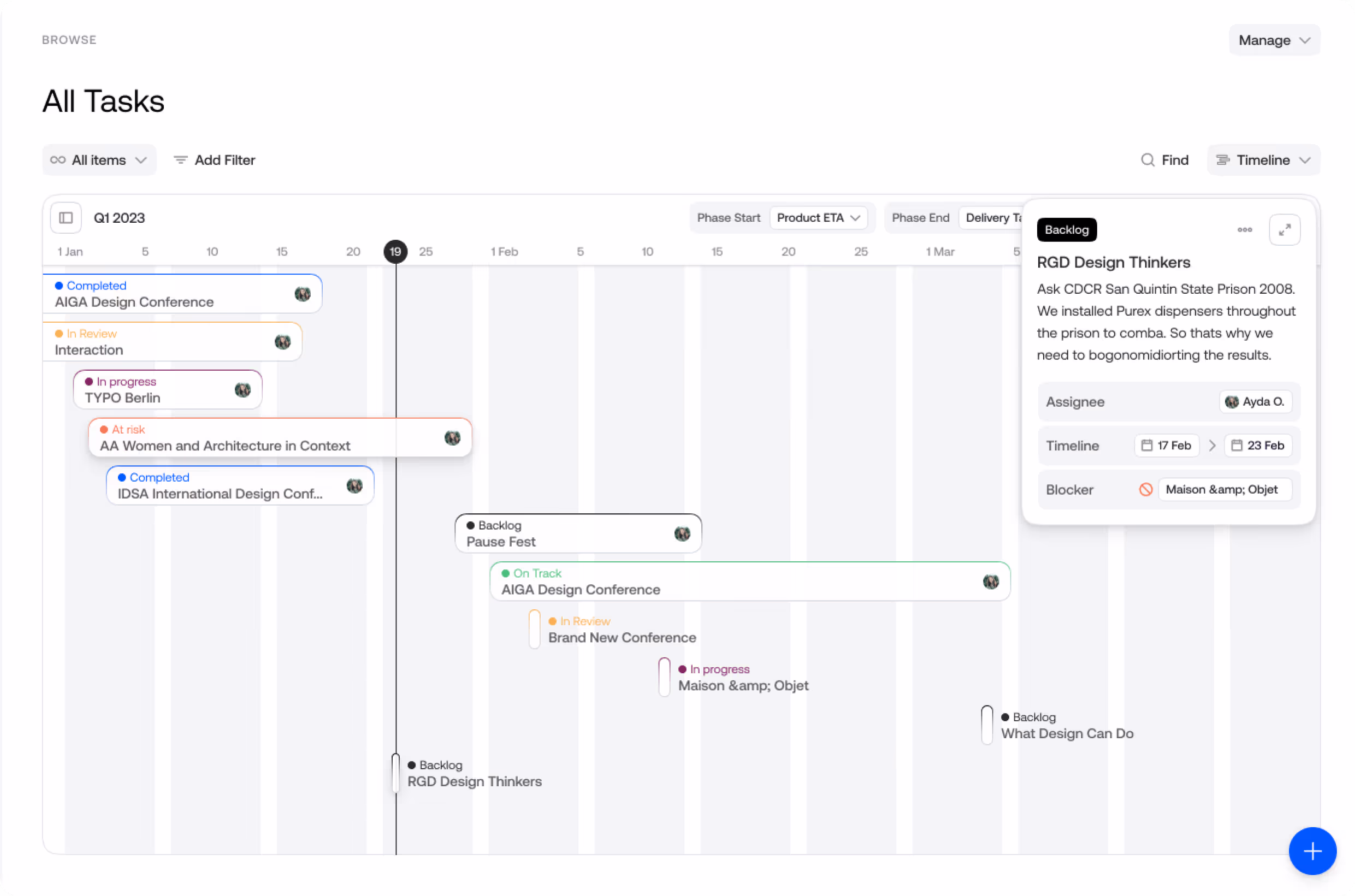Toggle the sidebar panel icon beside Q1 2023

pyautogui.click(x=66, y=218)
